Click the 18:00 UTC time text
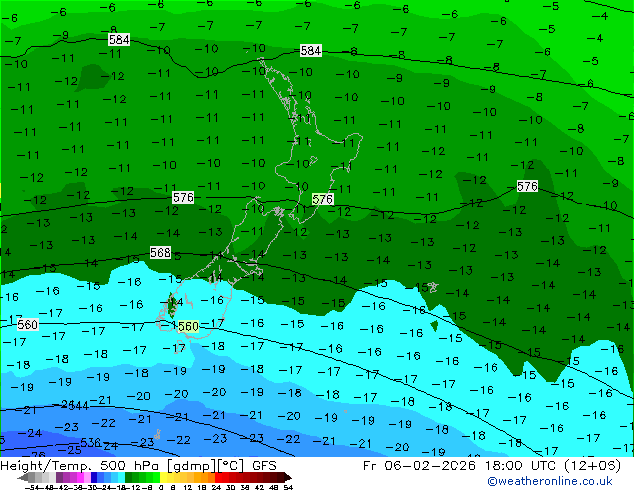The width and height of the screenshot is (634, 490). (x=519, y=466)
